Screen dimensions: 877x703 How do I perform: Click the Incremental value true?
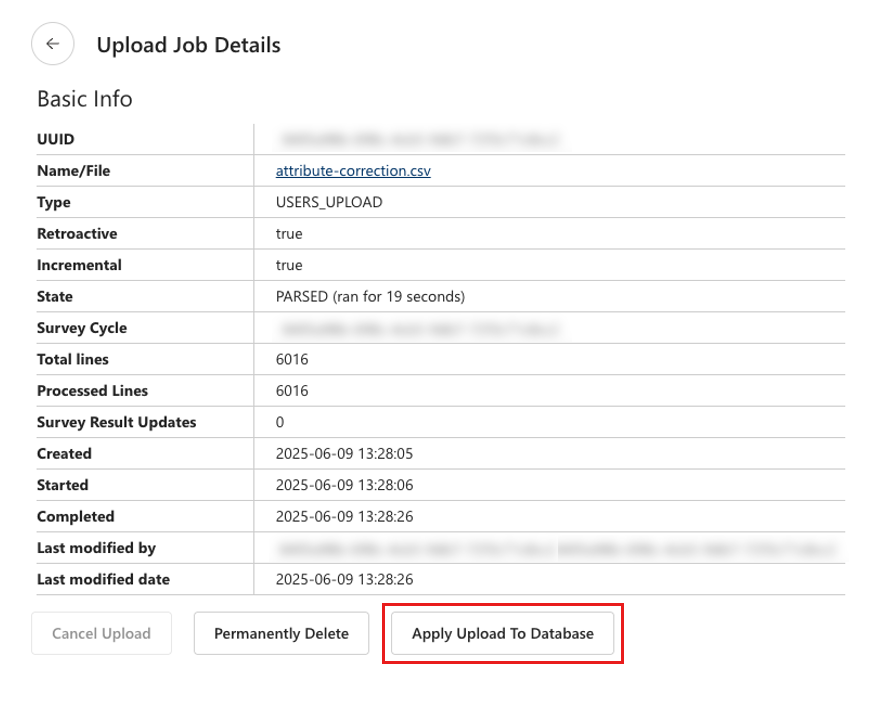289,265
